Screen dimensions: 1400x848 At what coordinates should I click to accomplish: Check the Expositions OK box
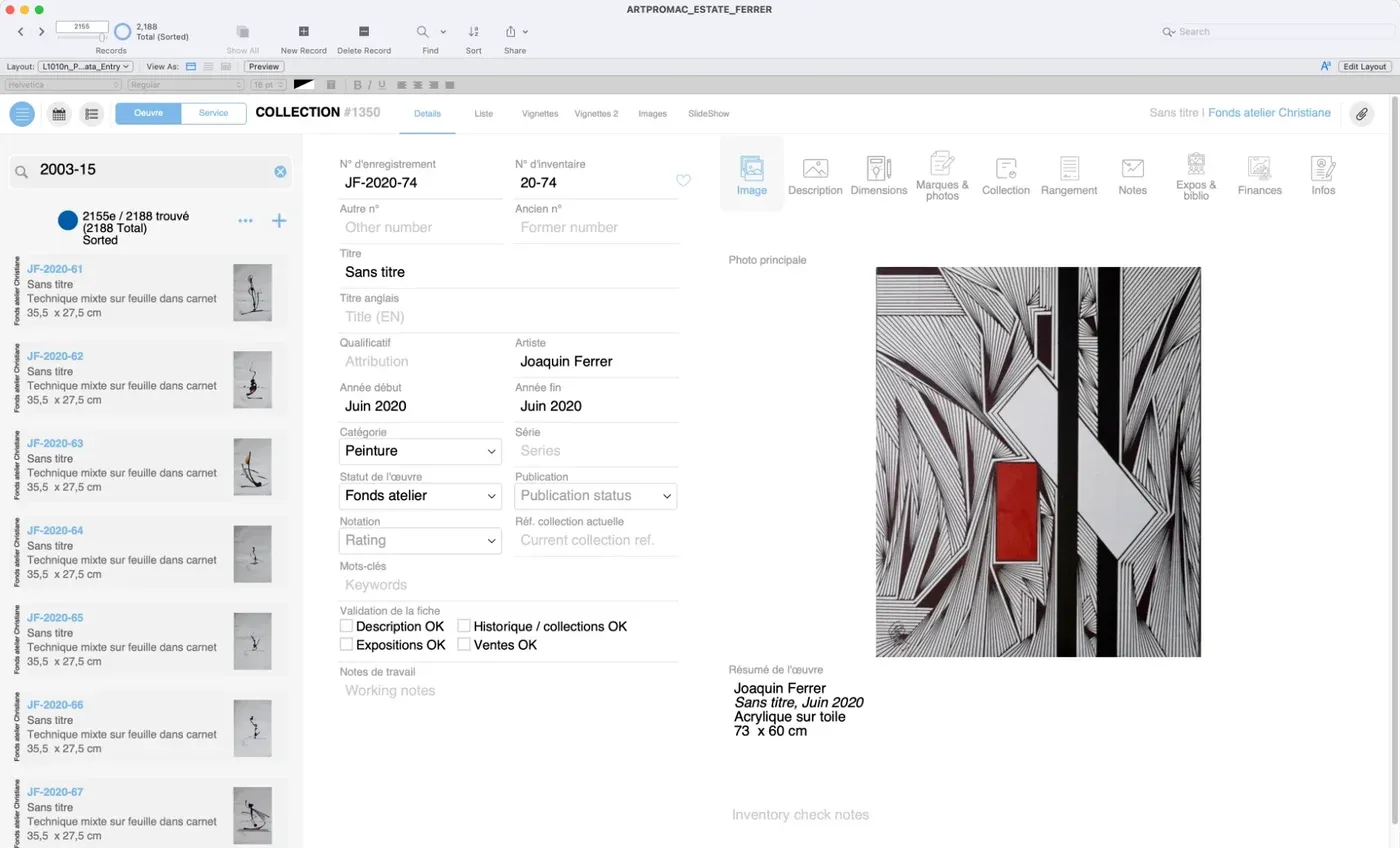click(347, 645)
